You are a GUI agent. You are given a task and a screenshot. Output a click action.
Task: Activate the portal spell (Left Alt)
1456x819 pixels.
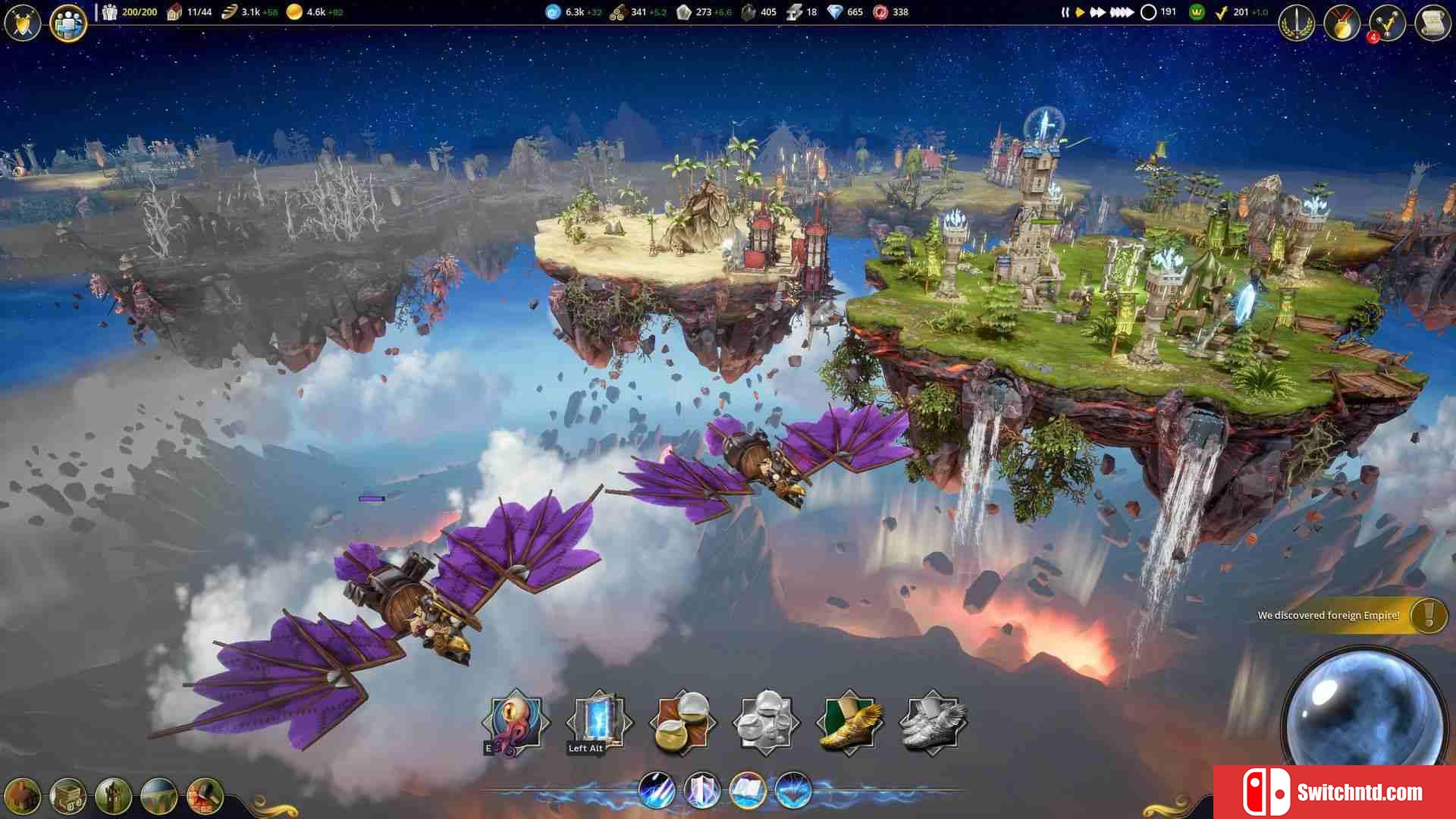(x=599, y=721)
